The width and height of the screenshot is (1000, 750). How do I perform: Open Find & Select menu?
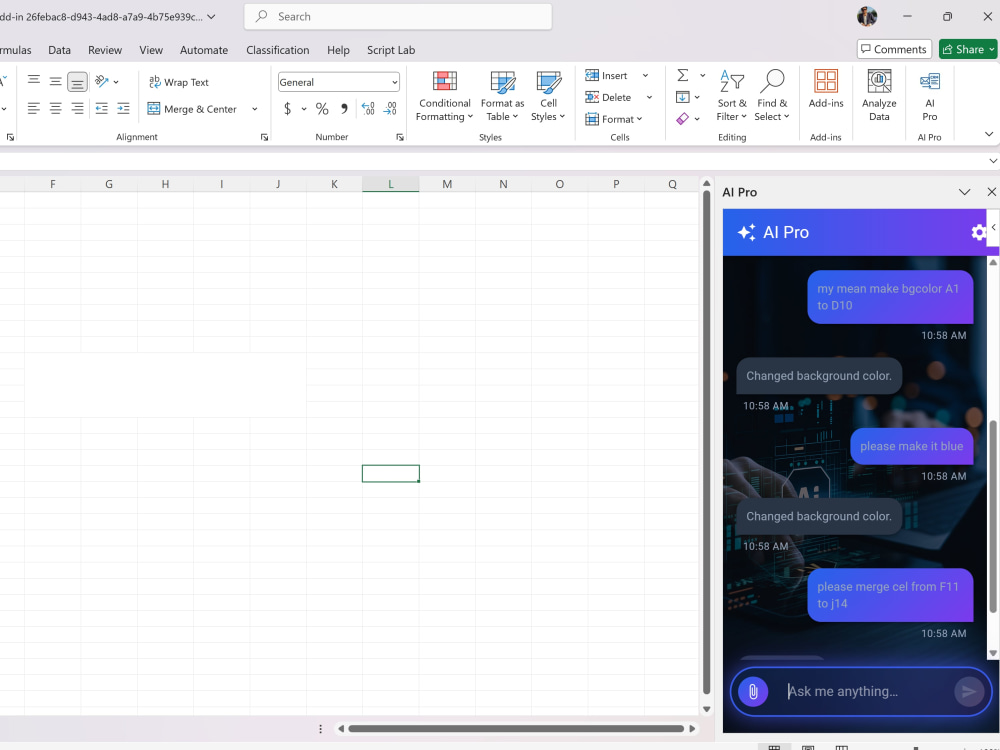[772, 96]
